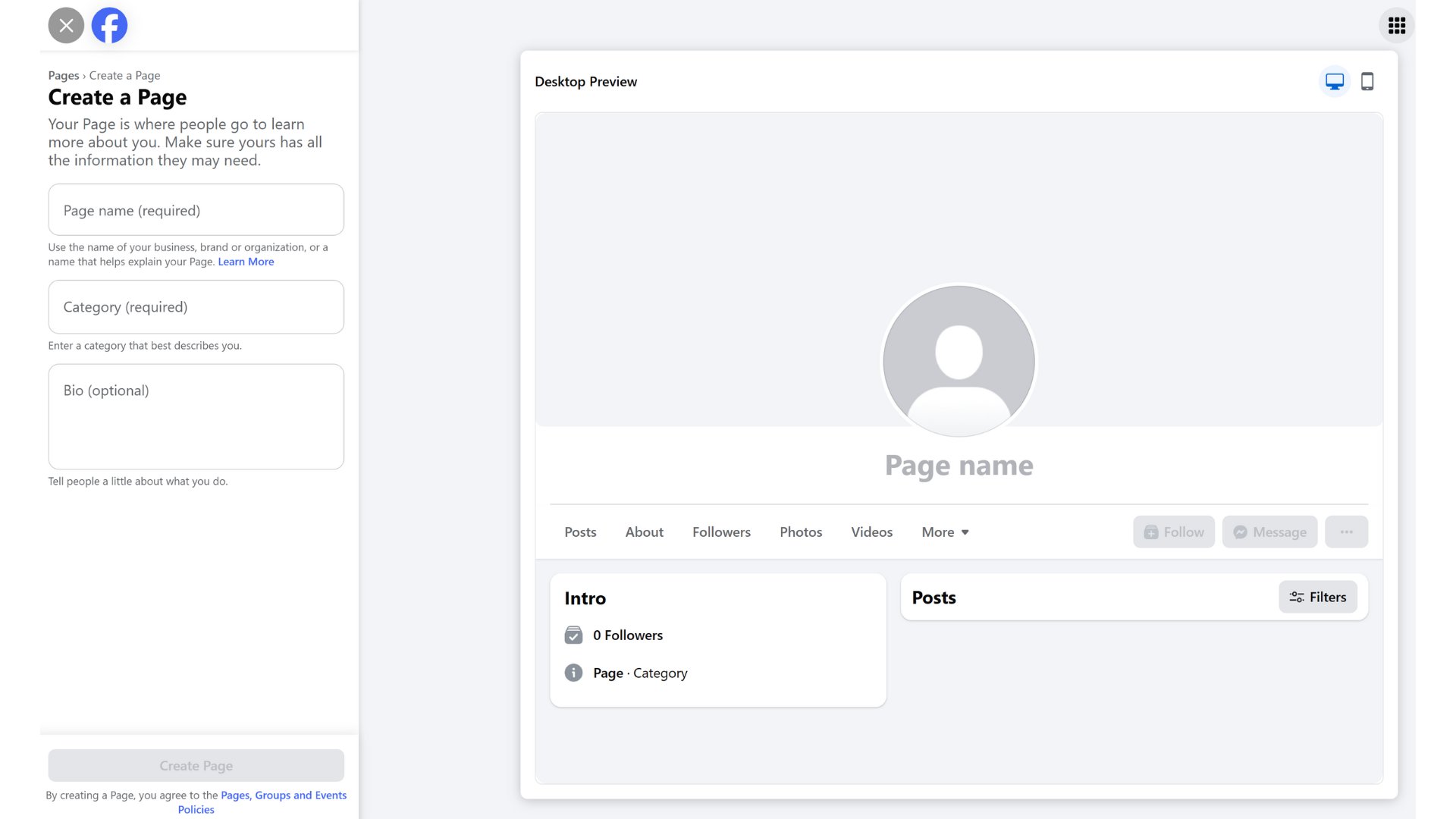This screenshot has width=1456, height=819.
Task: Click the info icon next to Page Category
Action: (574, 673)
